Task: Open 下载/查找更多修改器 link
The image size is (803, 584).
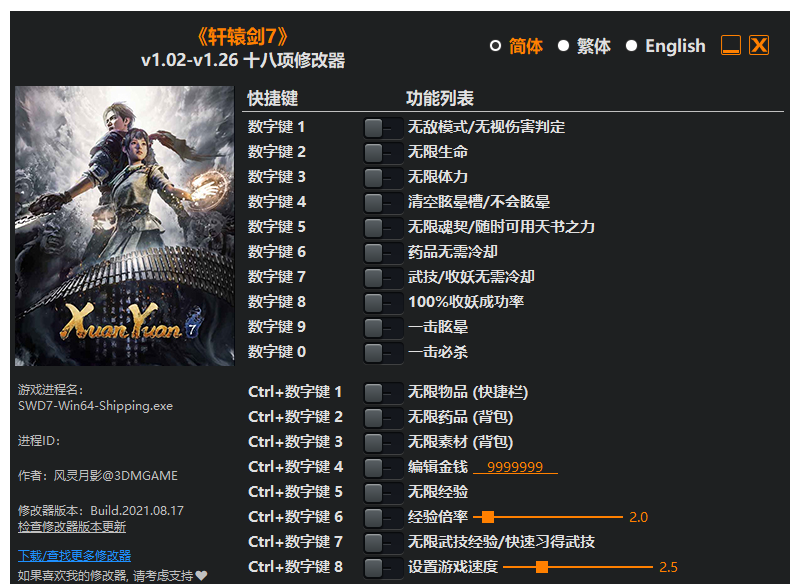Action: click(74, 555)
